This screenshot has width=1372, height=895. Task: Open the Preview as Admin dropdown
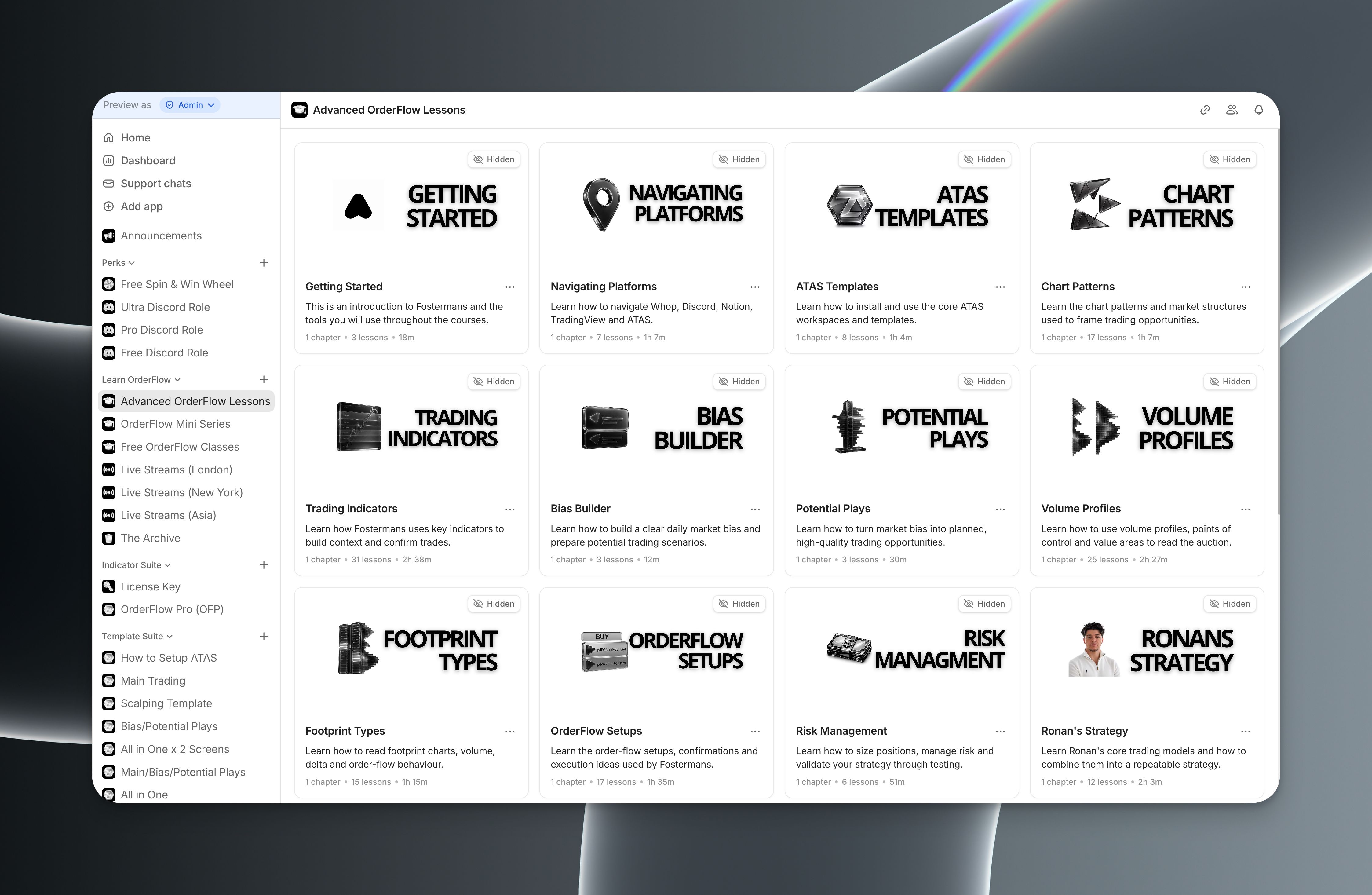pyautogui.click(x=190, y=105)
